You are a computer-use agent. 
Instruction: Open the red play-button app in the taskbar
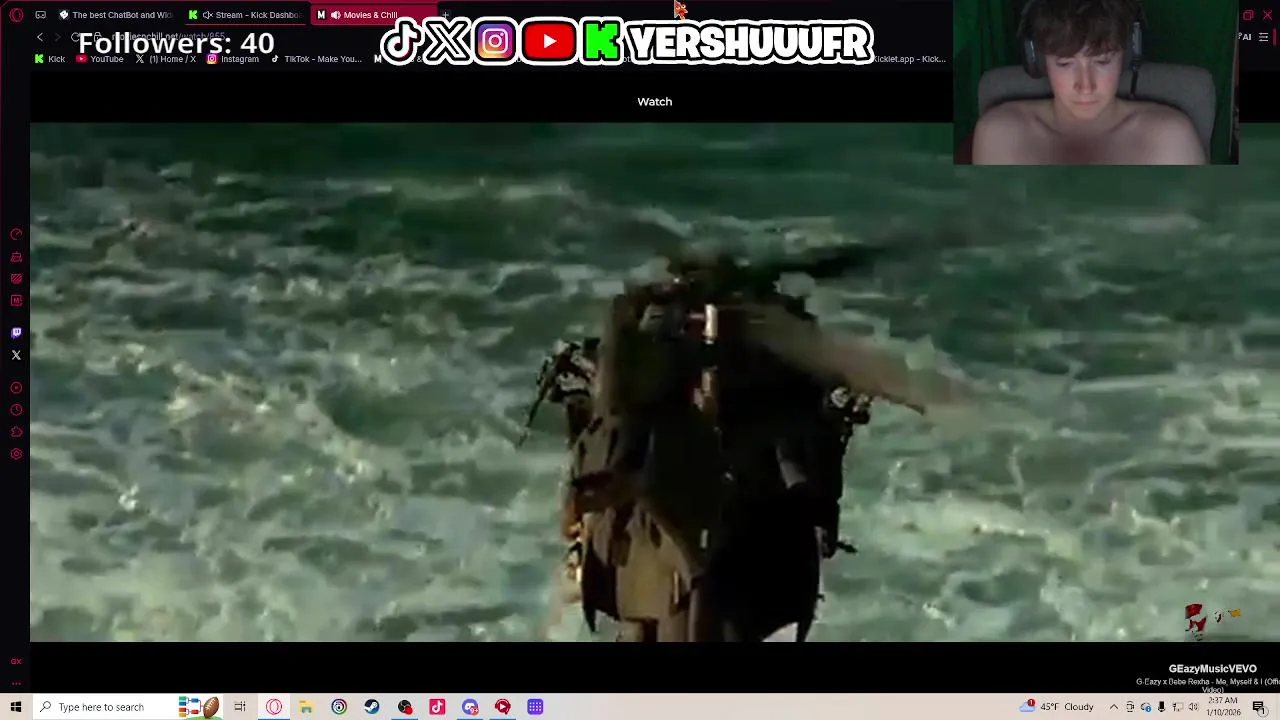pos(502,707)
